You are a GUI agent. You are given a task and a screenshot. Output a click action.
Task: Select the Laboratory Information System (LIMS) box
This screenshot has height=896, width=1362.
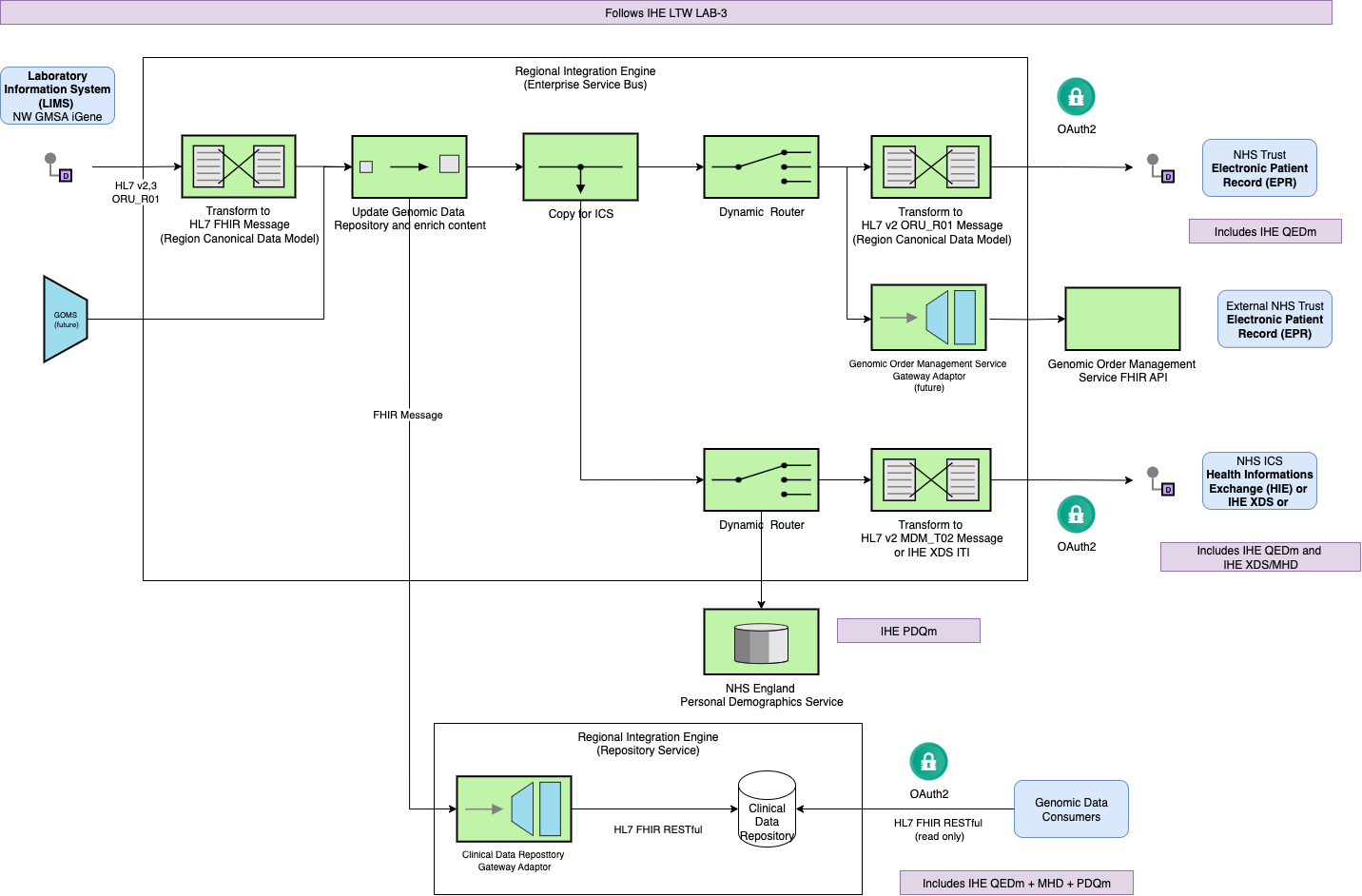(x=57, y=95)
